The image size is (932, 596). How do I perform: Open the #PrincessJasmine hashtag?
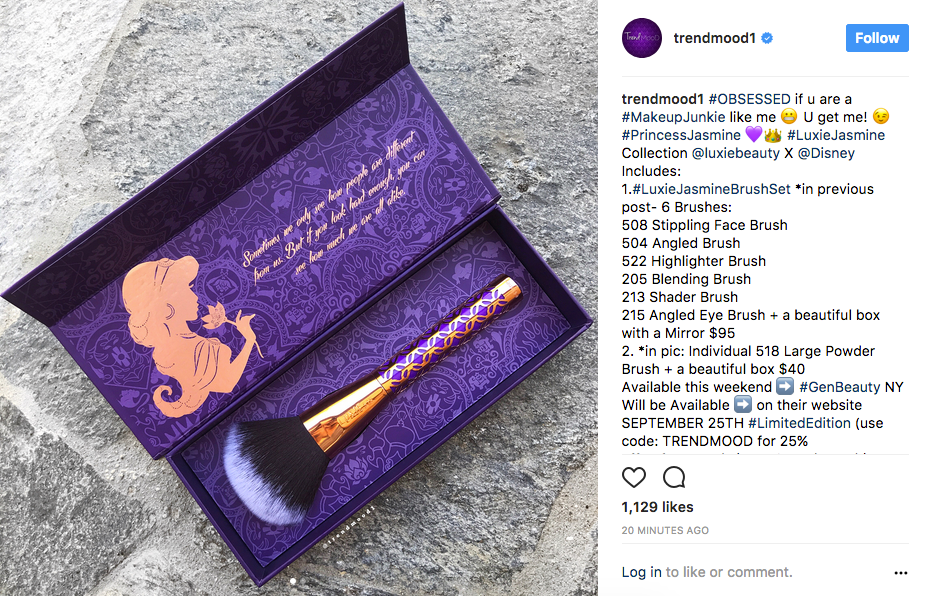point(681,135)
